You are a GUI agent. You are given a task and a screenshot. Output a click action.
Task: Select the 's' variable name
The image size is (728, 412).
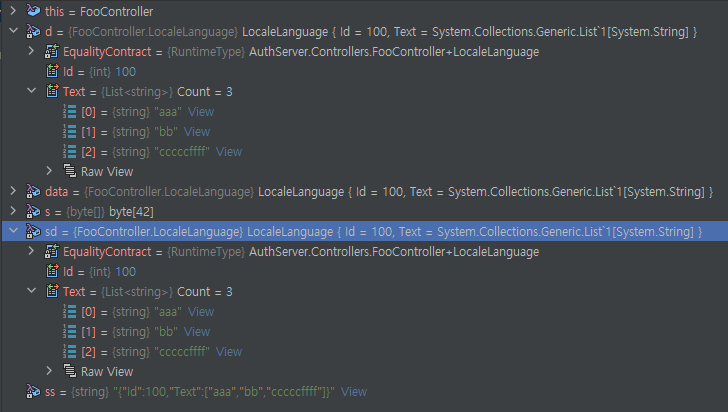47,212
